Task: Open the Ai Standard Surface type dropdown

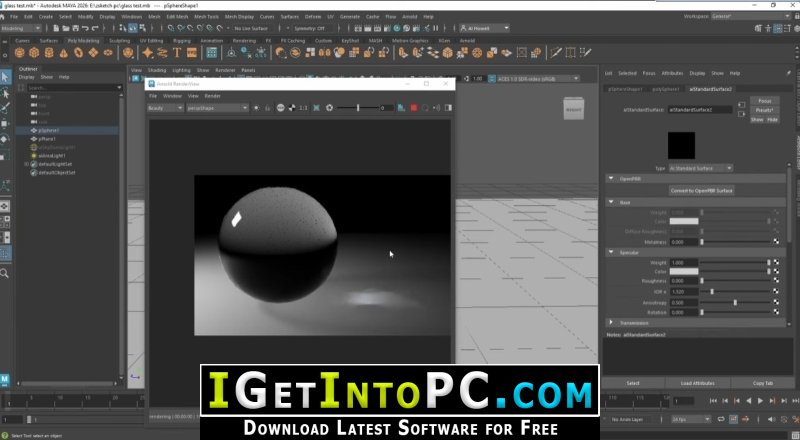Action: [701, 168]
